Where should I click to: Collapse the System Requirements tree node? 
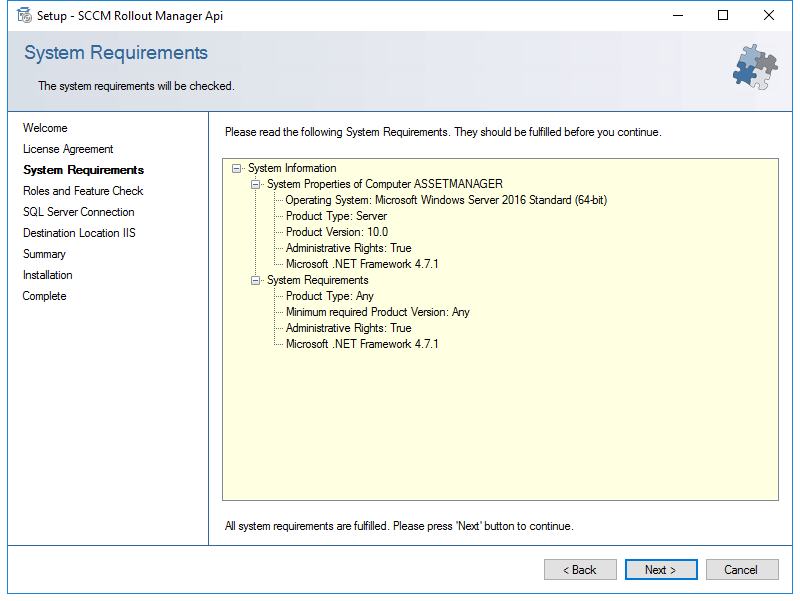tap(255, 280)
